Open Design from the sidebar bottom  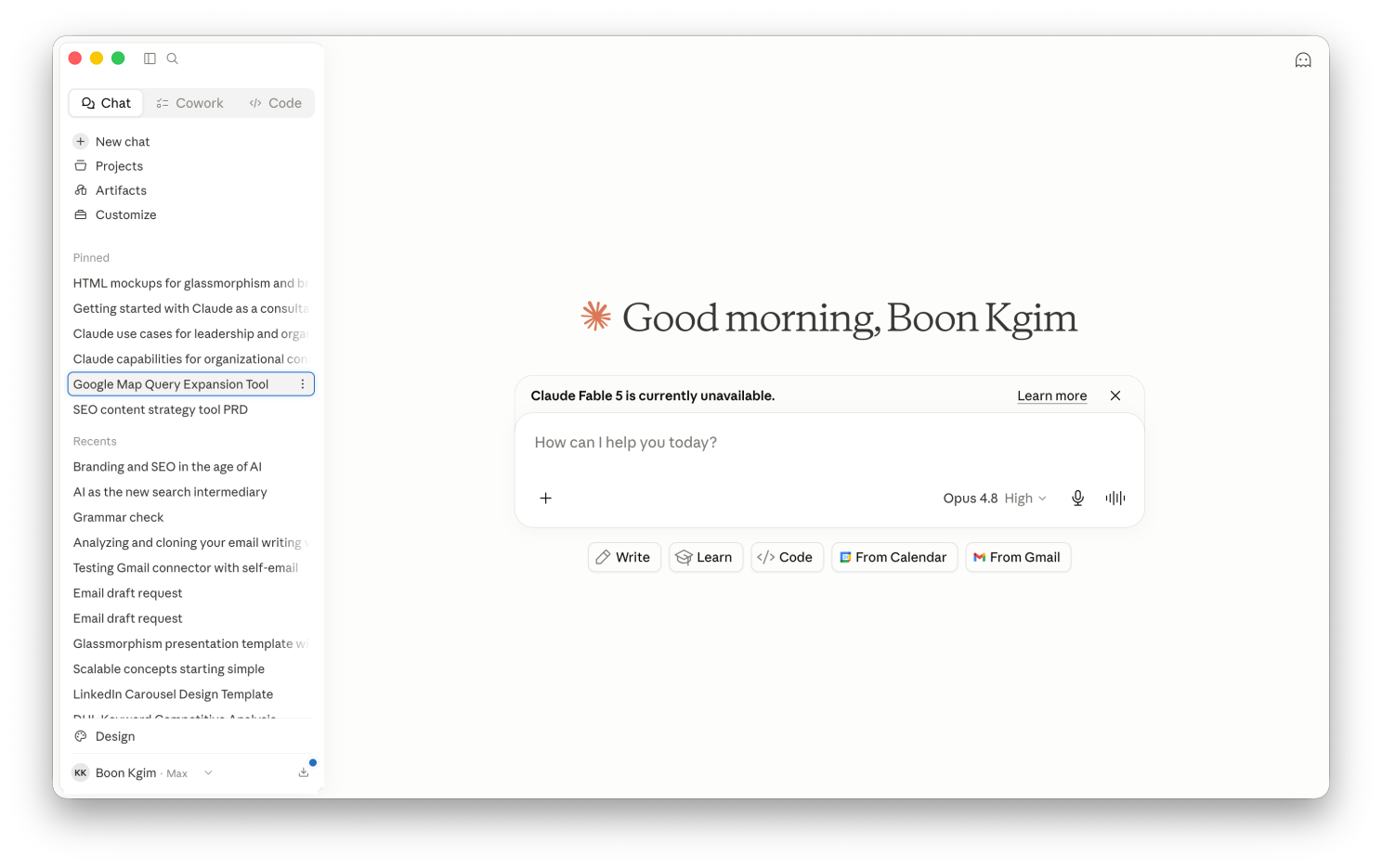(191, 736)
